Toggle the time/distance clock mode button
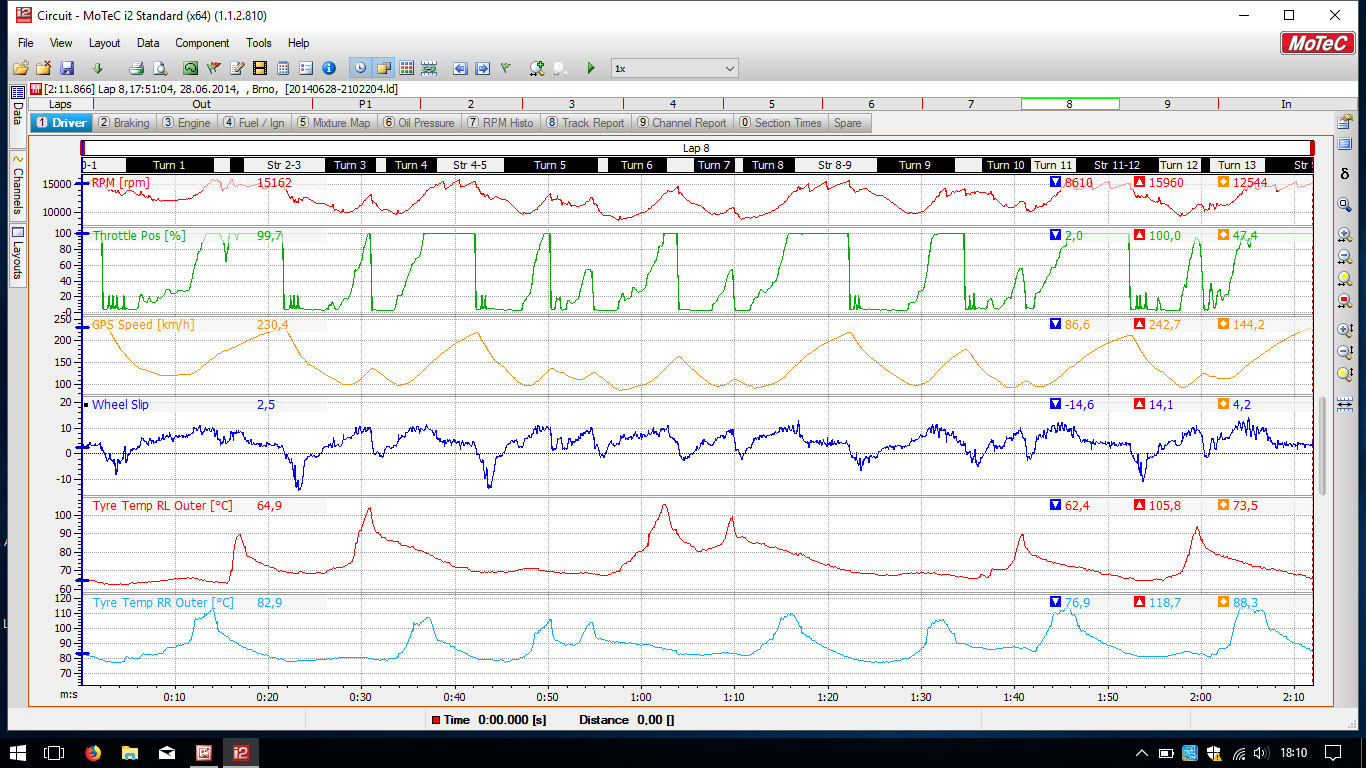This screenshot has height=768, width=1366. point(359,68)
